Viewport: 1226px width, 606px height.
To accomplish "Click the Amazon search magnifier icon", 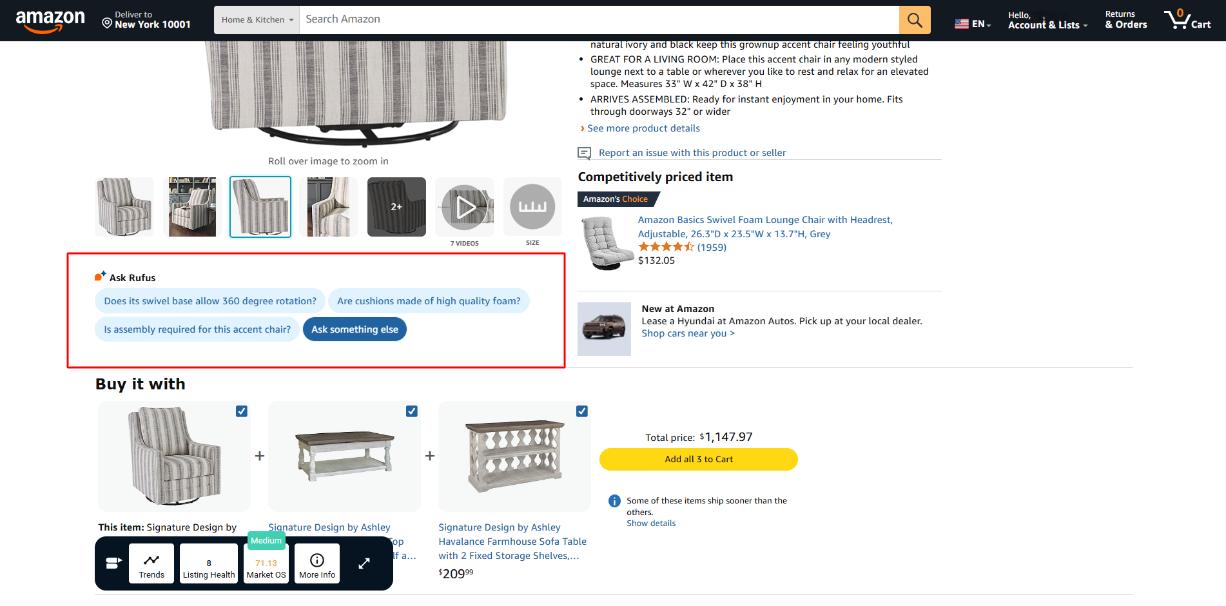I will coord(913,19).
